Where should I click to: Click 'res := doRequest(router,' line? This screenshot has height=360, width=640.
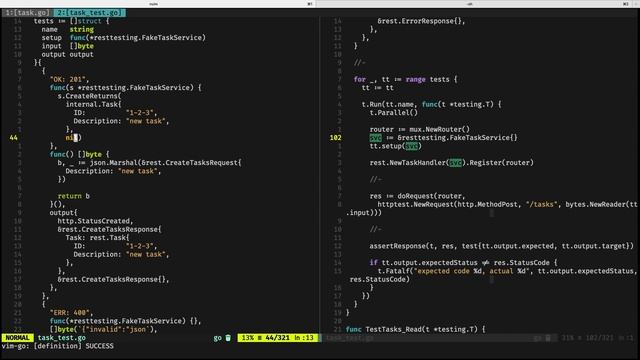(x=417, y=196)
